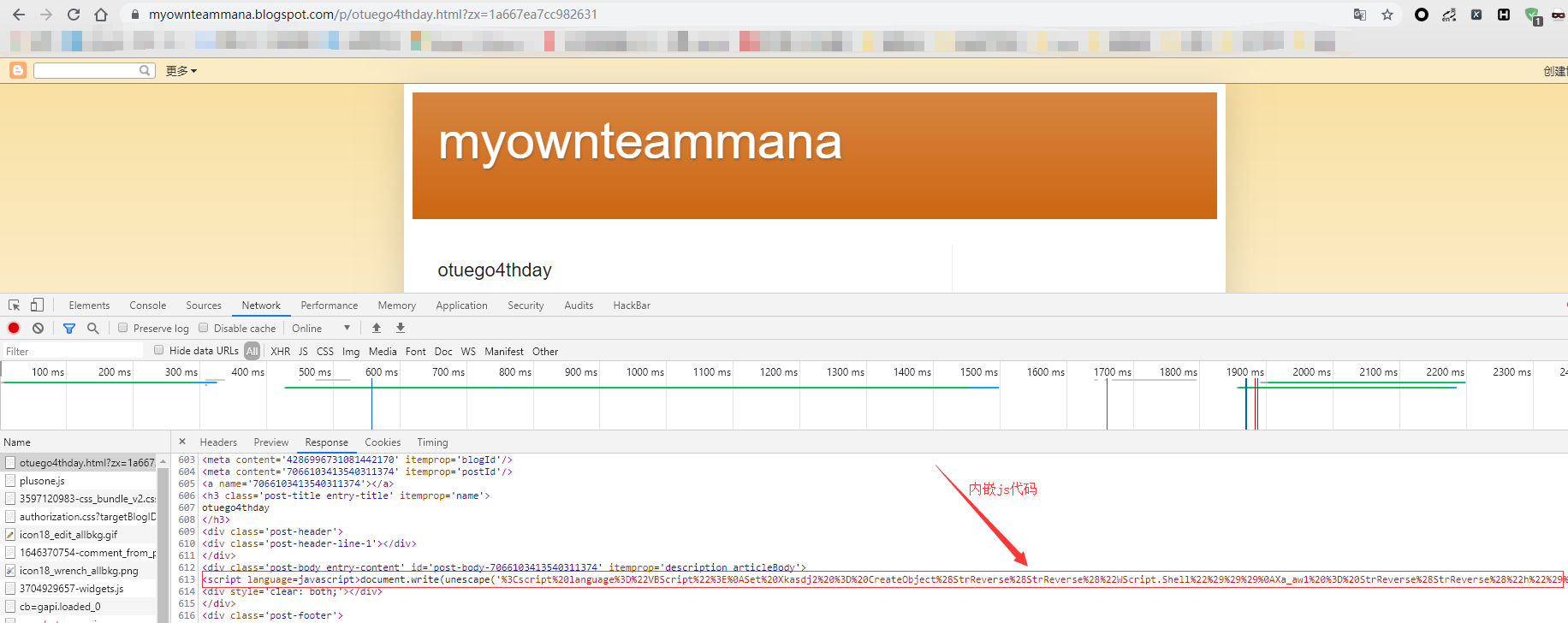Filter requests by All types

[x=252, y=351]
